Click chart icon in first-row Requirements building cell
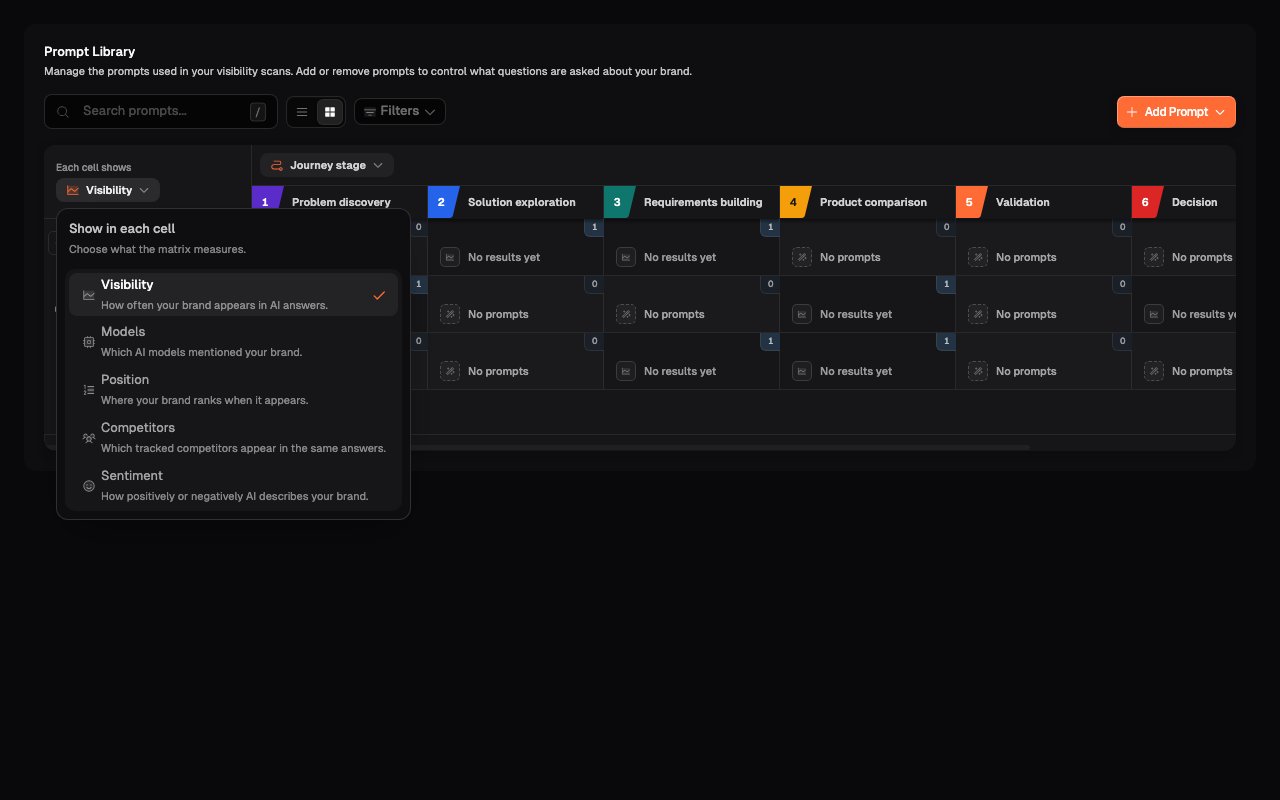1280x800 pixels. (x=626, y=257)
